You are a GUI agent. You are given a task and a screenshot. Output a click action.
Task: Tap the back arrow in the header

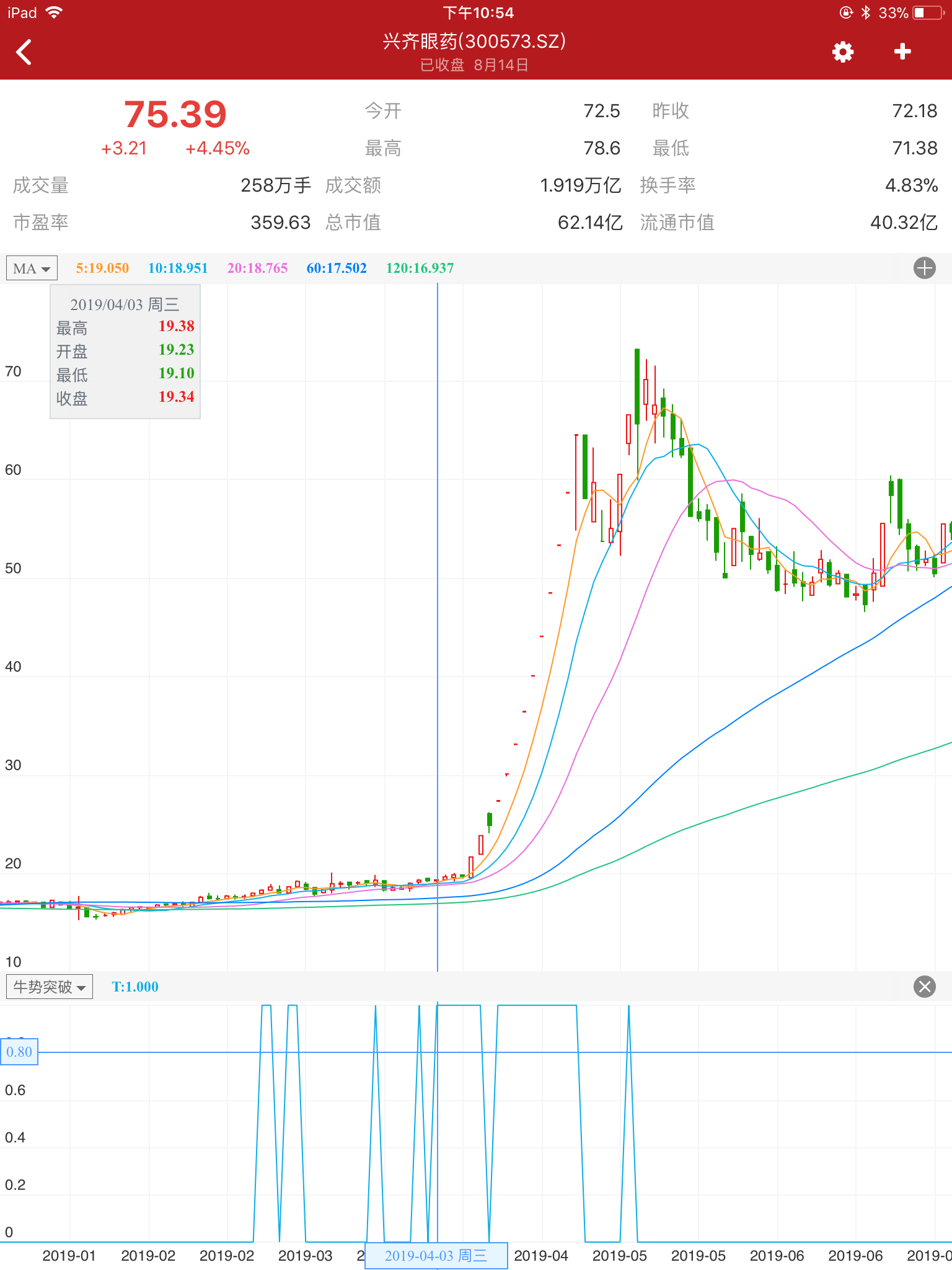(x=24, y=52)
